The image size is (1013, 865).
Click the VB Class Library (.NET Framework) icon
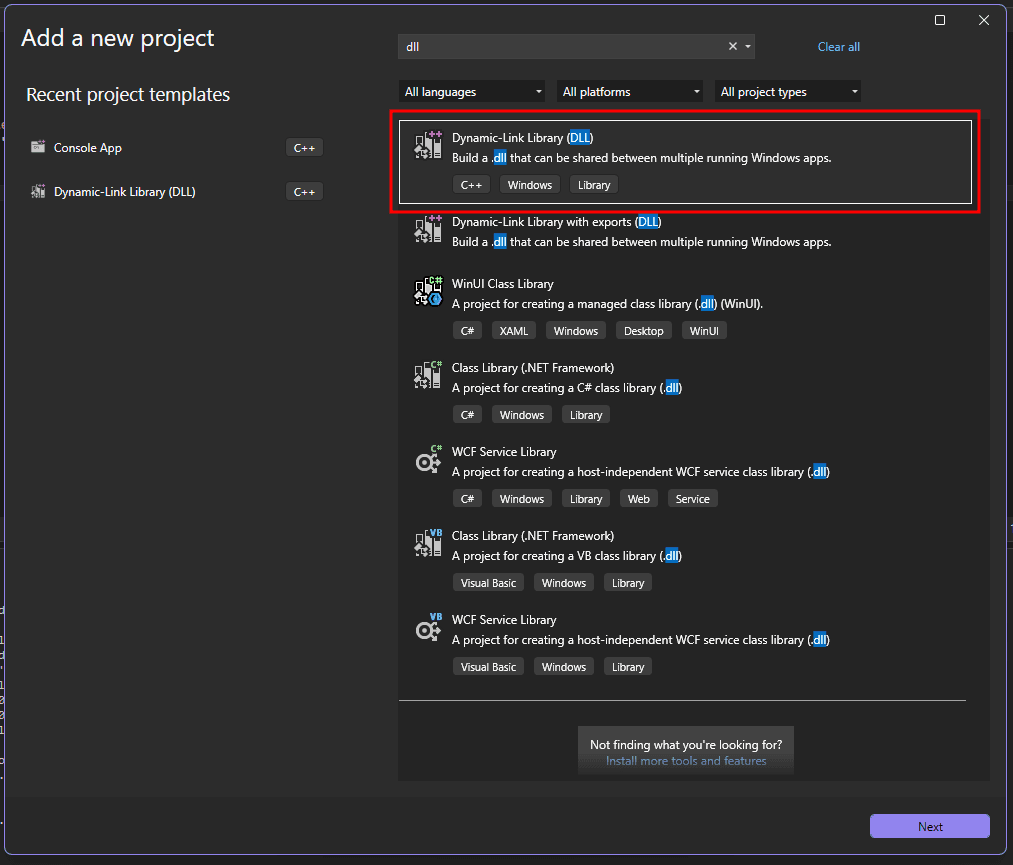(x=428, y=544)
